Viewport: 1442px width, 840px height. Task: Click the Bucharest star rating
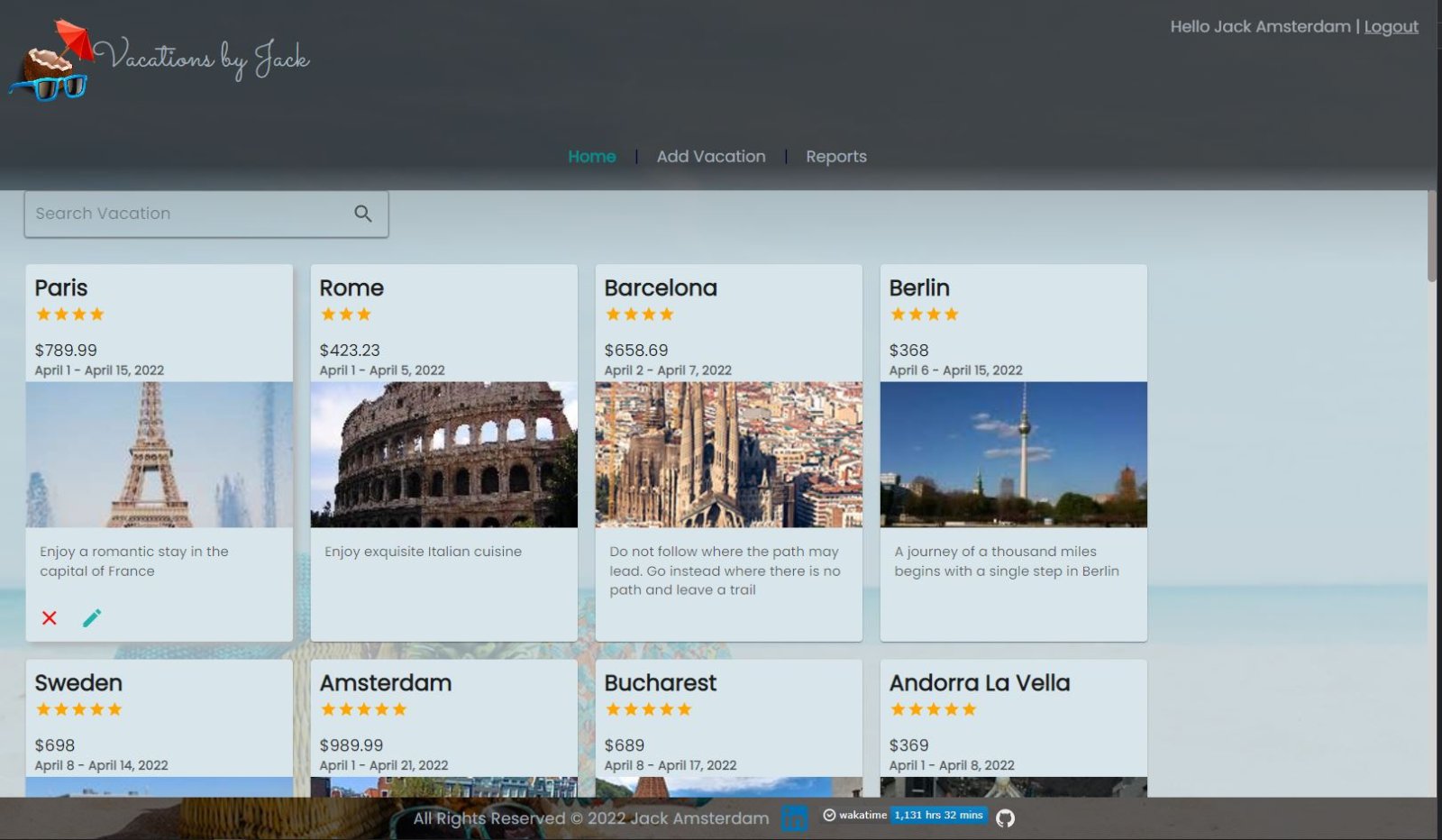(649, 709)
